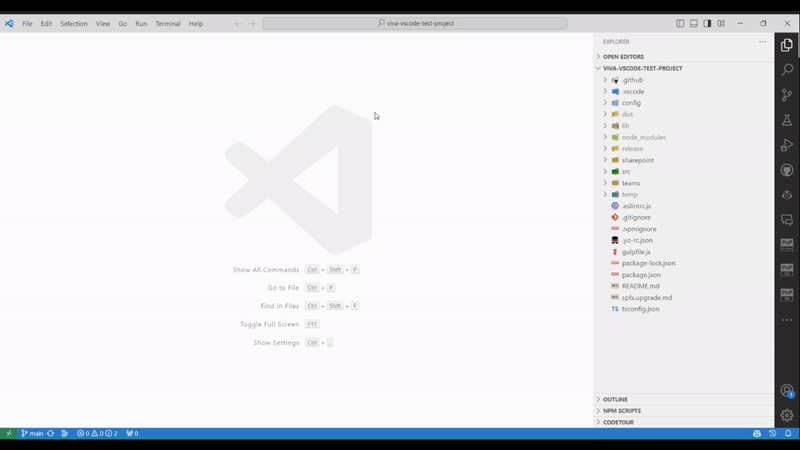Click the history clock icon in status bar
The height and width of the screenshot is (450, 800).
coord(772,433)
